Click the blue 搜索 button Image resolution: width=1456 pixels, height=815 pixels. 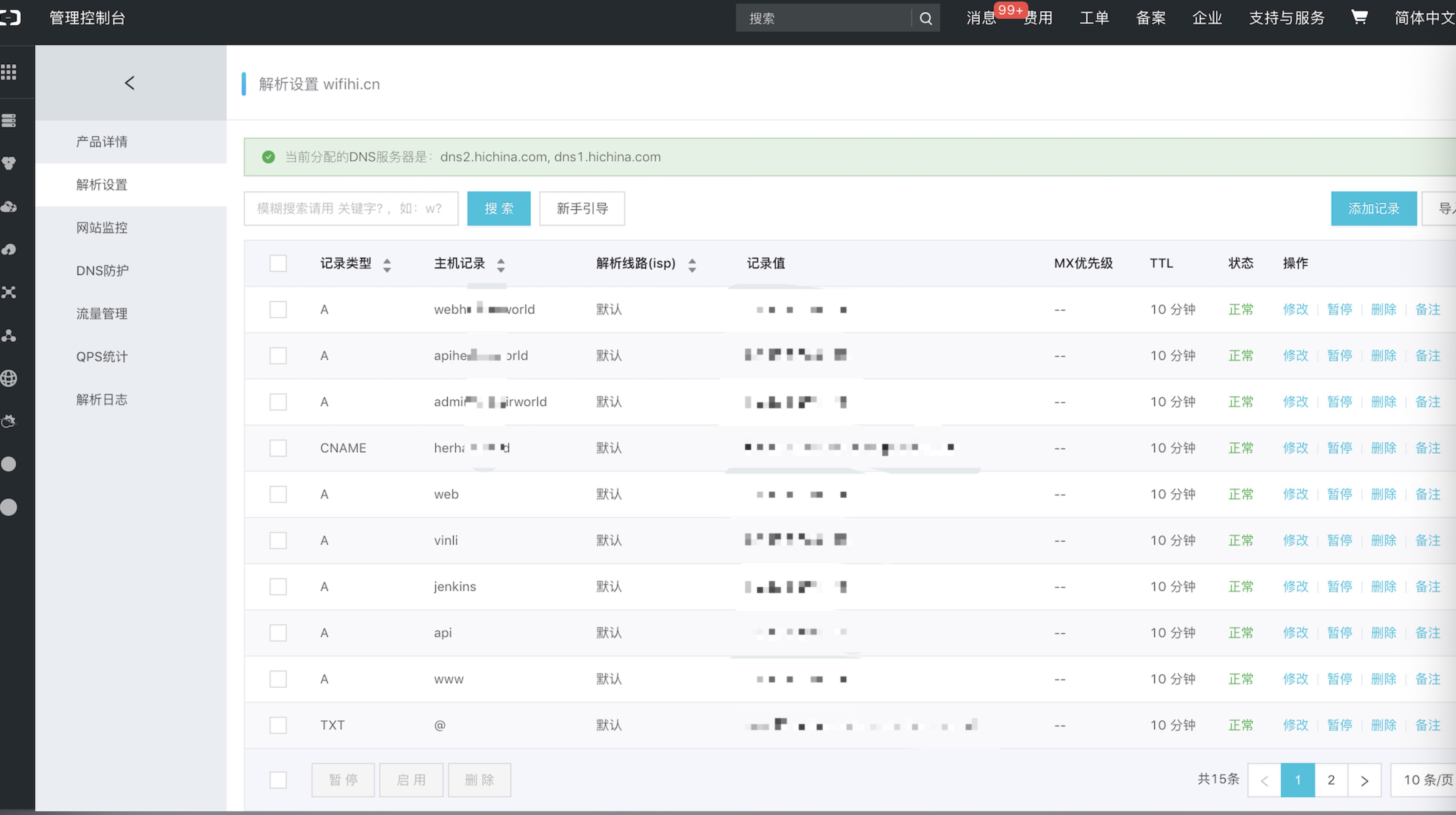coord(498,209)
